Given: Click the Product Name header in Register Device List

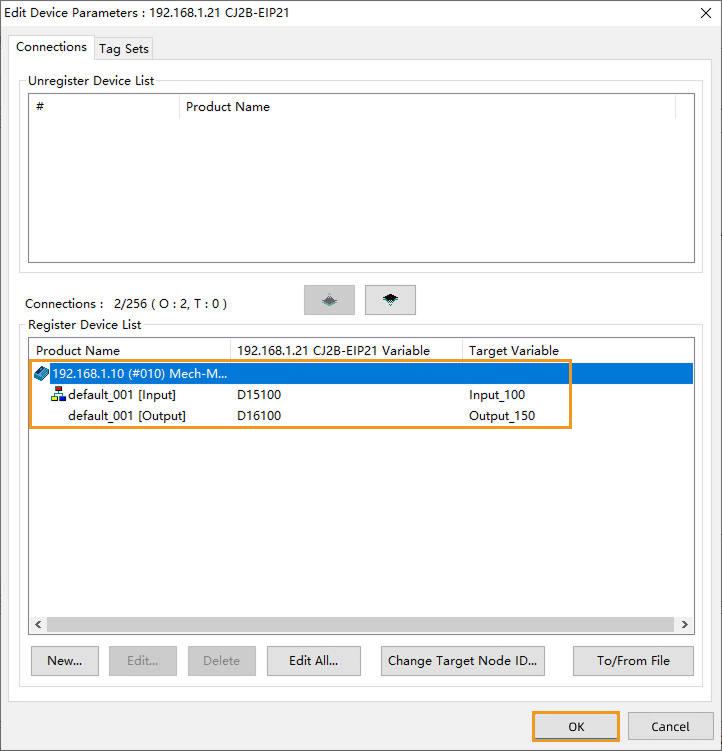Looking at the screenshot, I should [x=130, y=351].
